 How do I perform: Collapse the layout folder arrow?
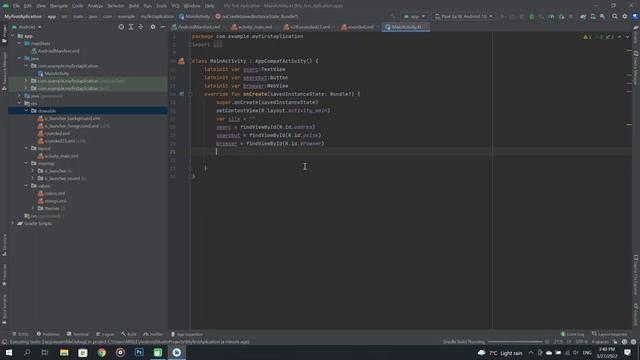[x=27, y=148]
